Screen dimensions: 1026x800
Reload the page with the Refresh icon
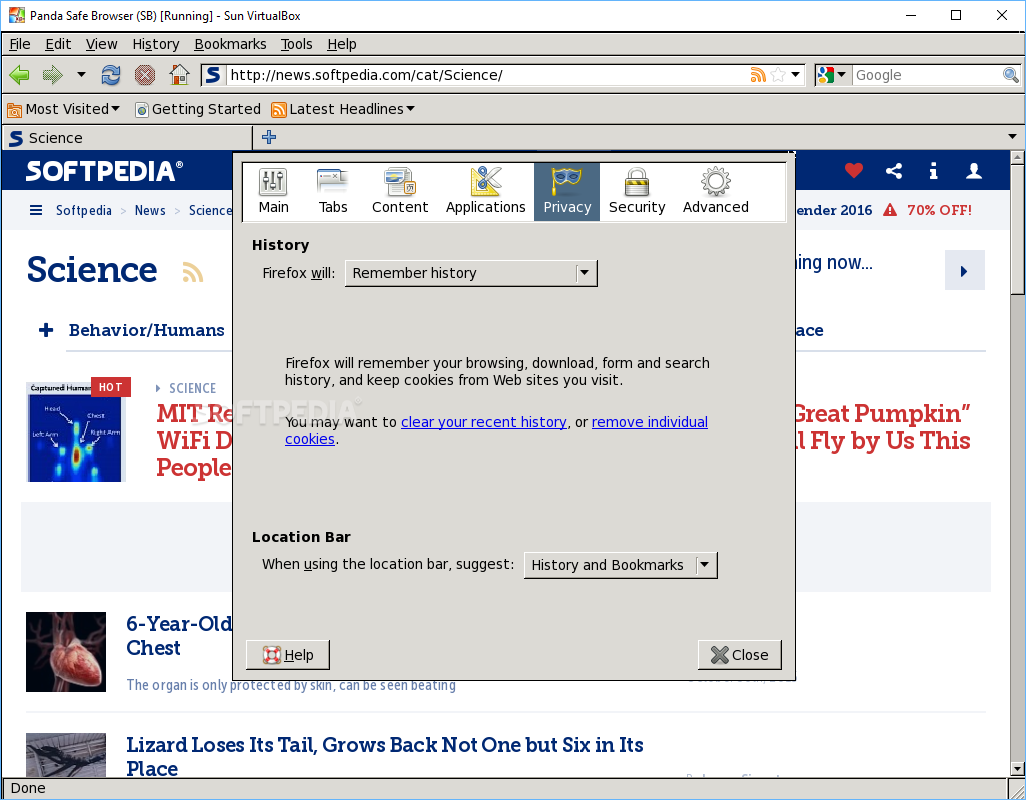click(x=111, y=75)
